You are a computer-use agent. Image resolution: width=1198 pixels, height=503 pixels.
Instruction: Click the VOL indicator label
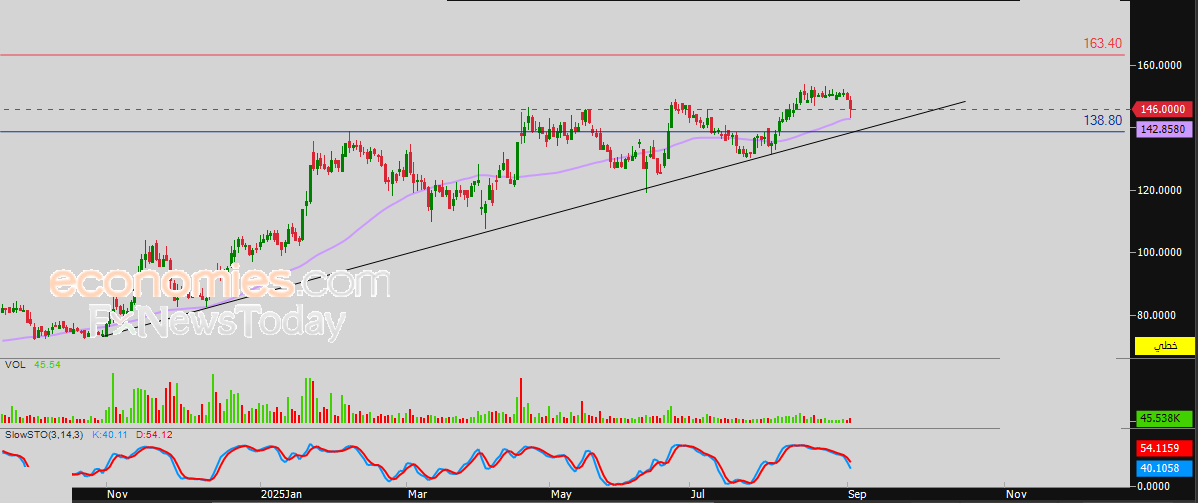pos(15,365)
